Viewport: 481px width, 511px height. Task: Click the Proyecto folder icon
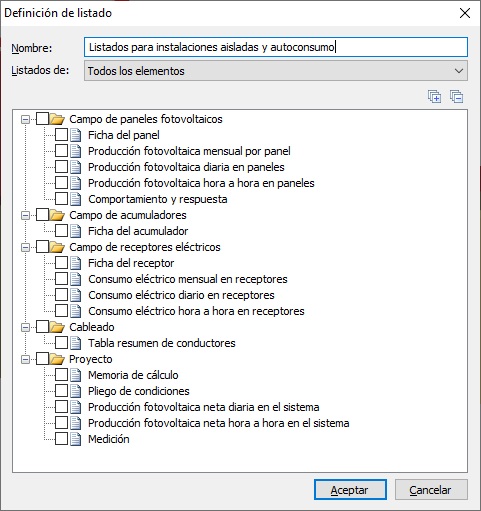click(x=57, y=359)
